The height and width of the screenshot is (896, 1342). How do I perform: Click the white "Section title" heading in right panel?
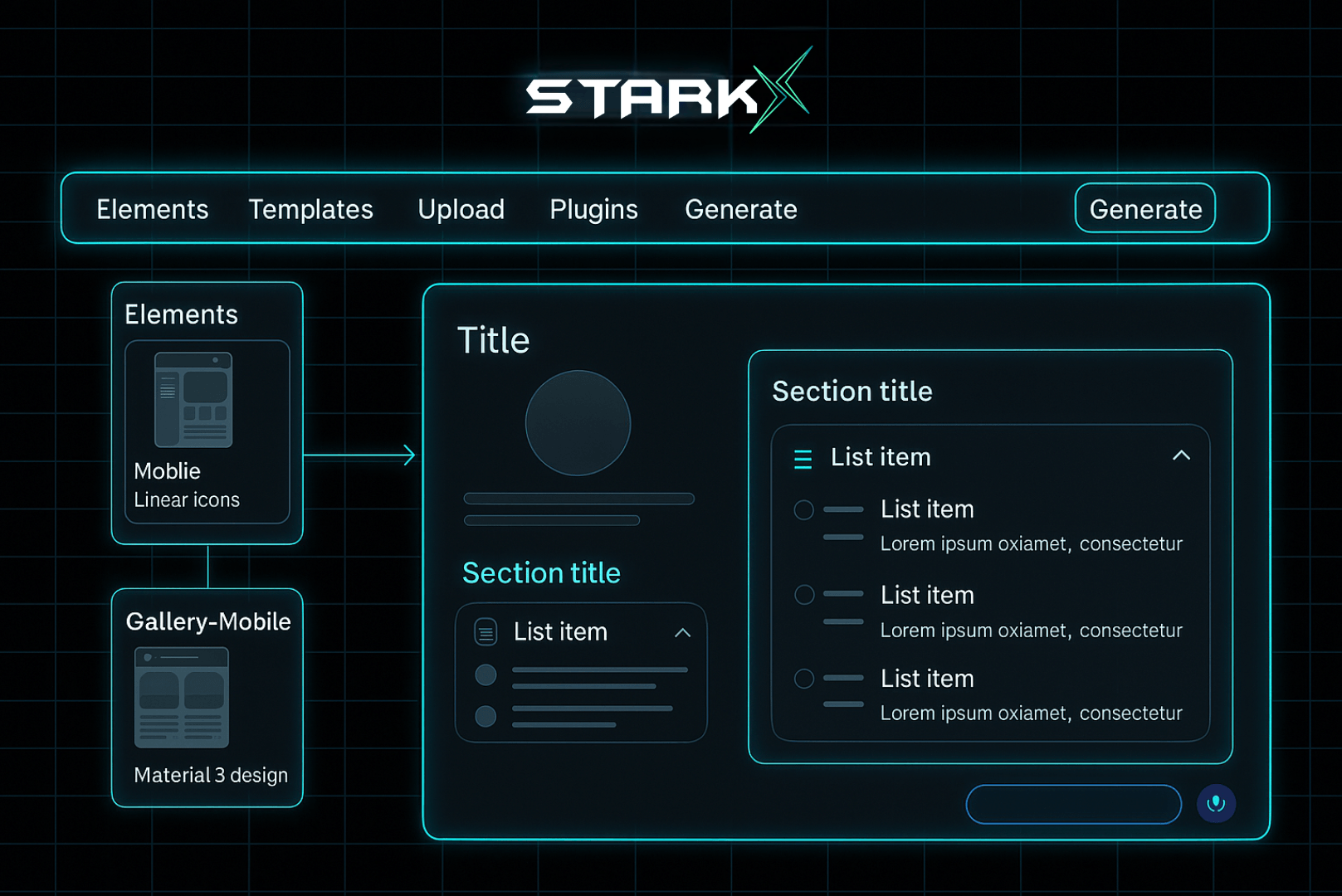point(852,391)
